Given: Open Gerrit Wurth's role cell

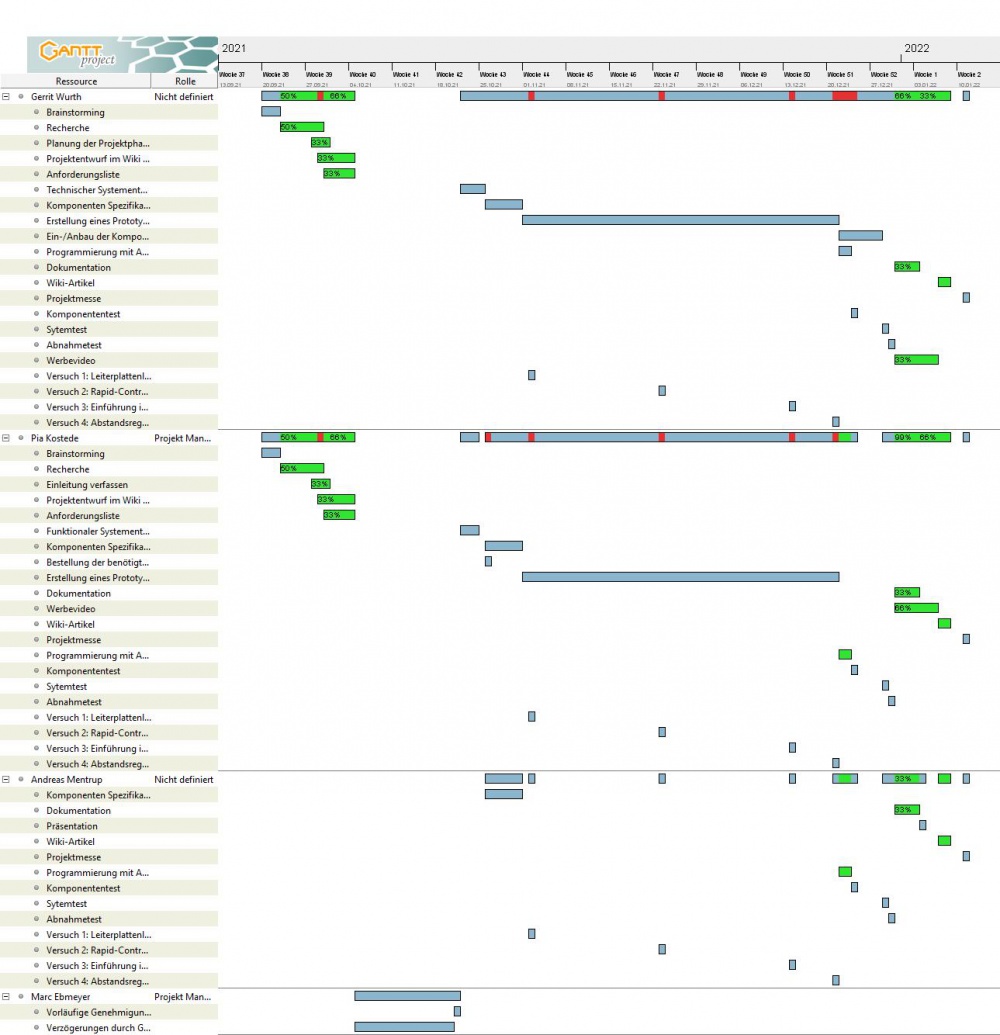Looking at the screenshot, I should click(x=183, y=97).
